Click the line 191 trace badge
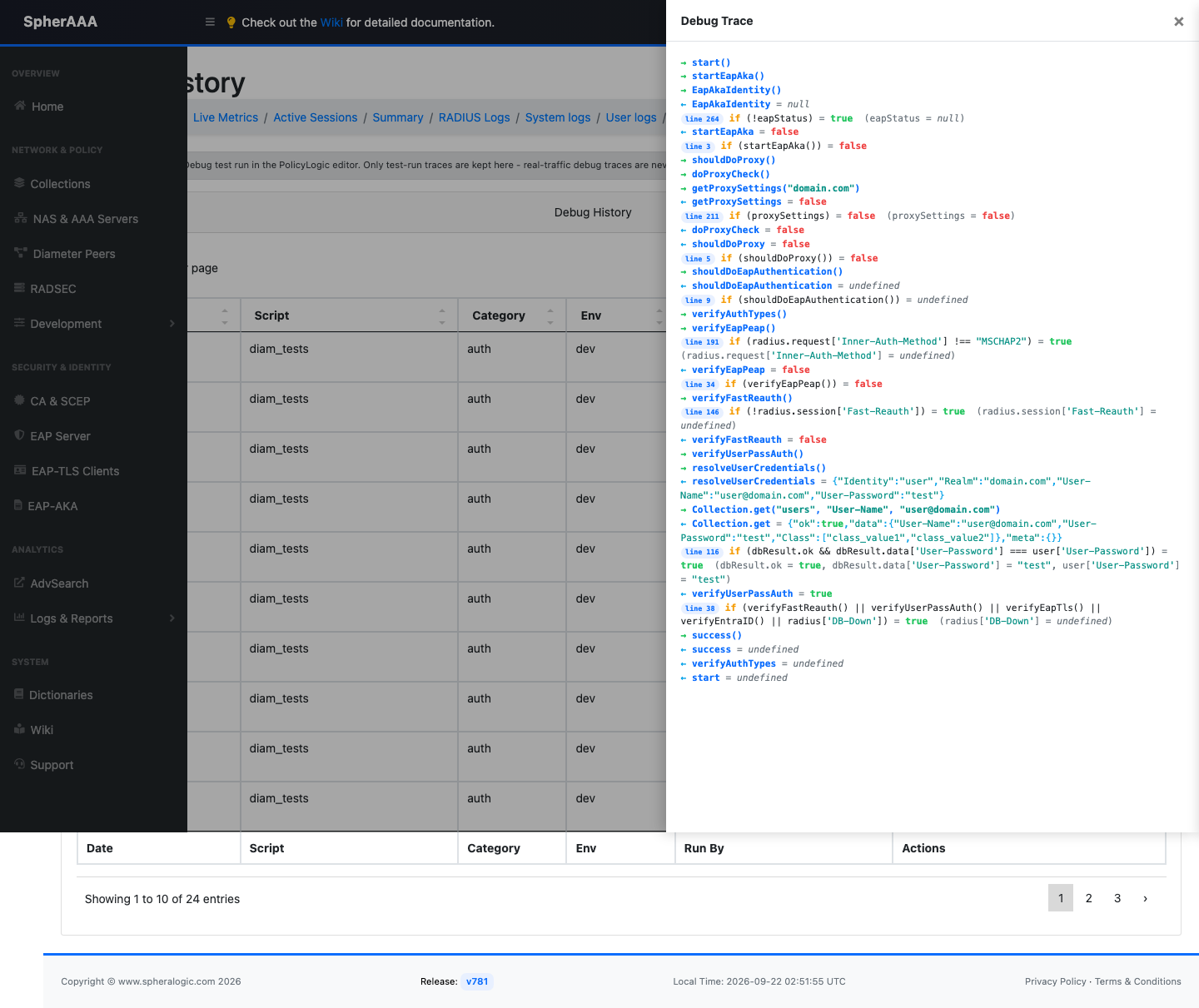The image size is (1199, 1008). click(702, 342)
